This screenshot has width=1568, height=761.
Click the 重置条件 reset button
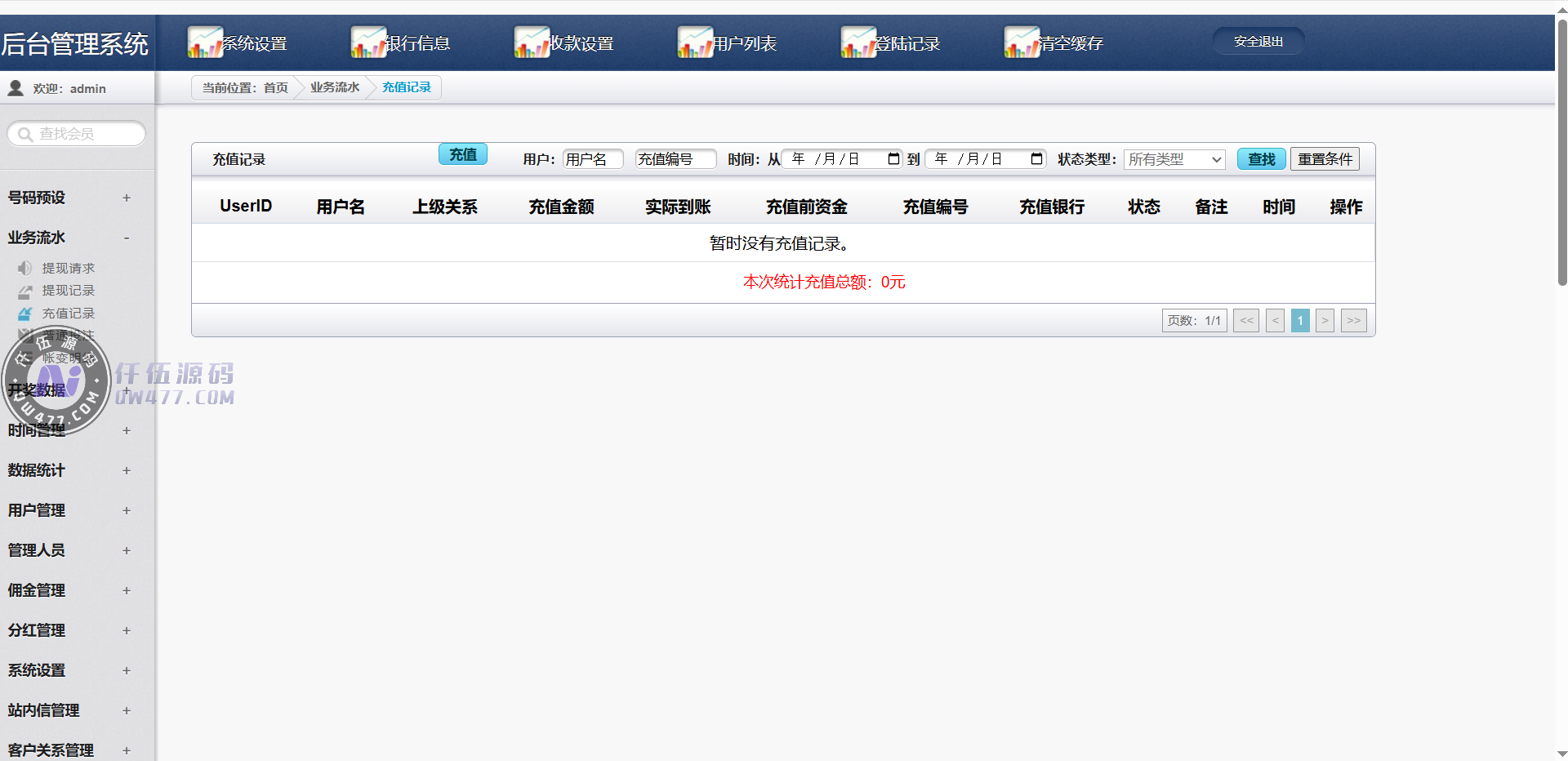click(1325, 159)
